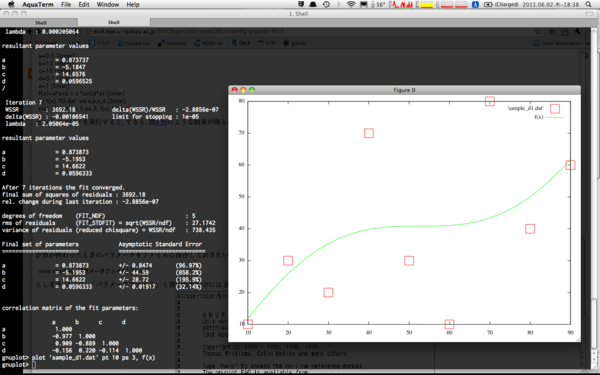The width and height of the screenshot is (600, 375).
Task: Open the Time Machine menu bar icon
Action: click(326, 4)
